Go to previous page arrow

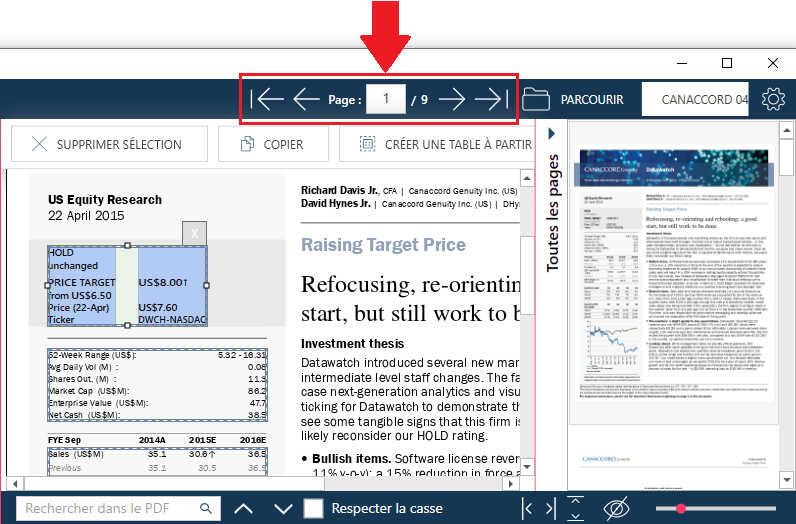(307, 99)
